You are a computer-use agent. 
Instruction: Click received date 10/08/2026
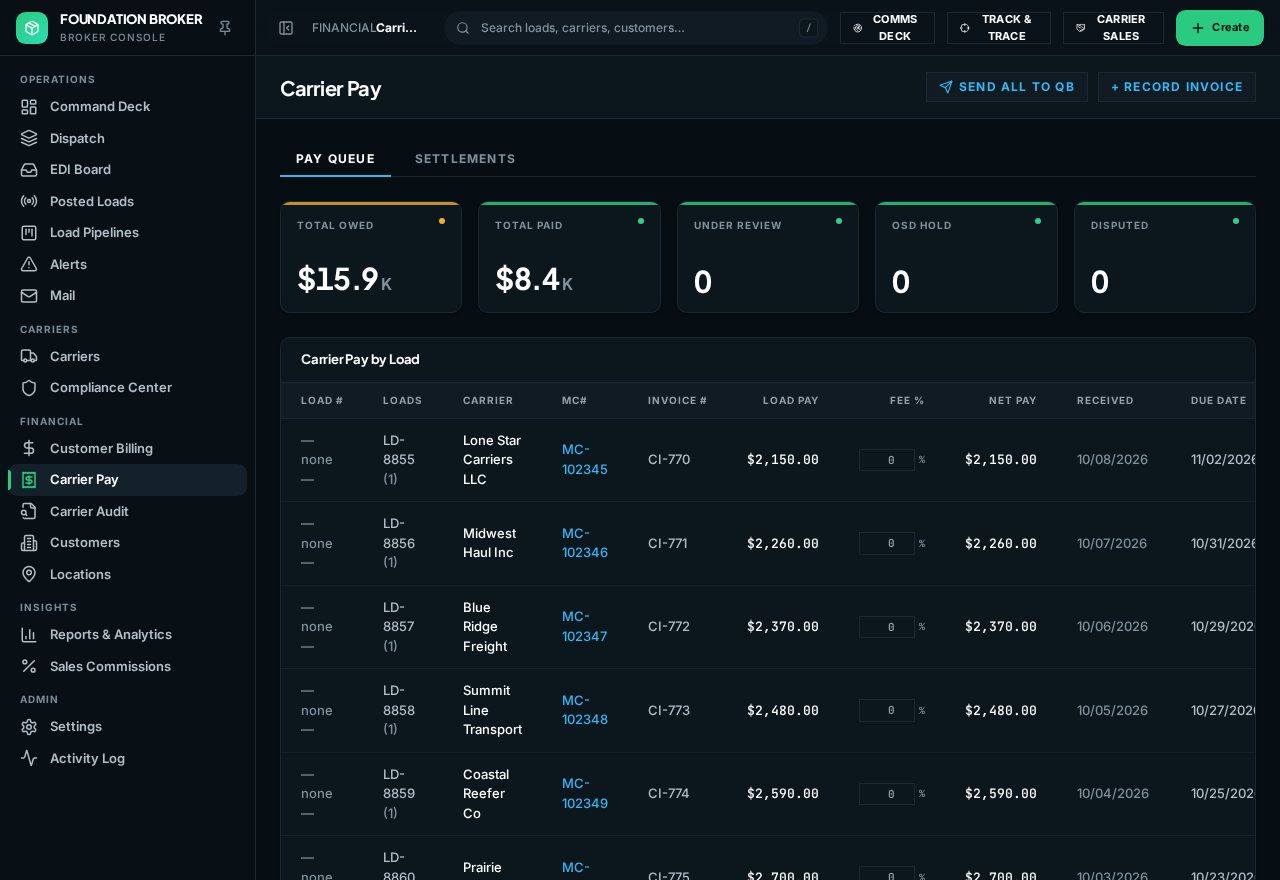click(x=1112, y=459)
